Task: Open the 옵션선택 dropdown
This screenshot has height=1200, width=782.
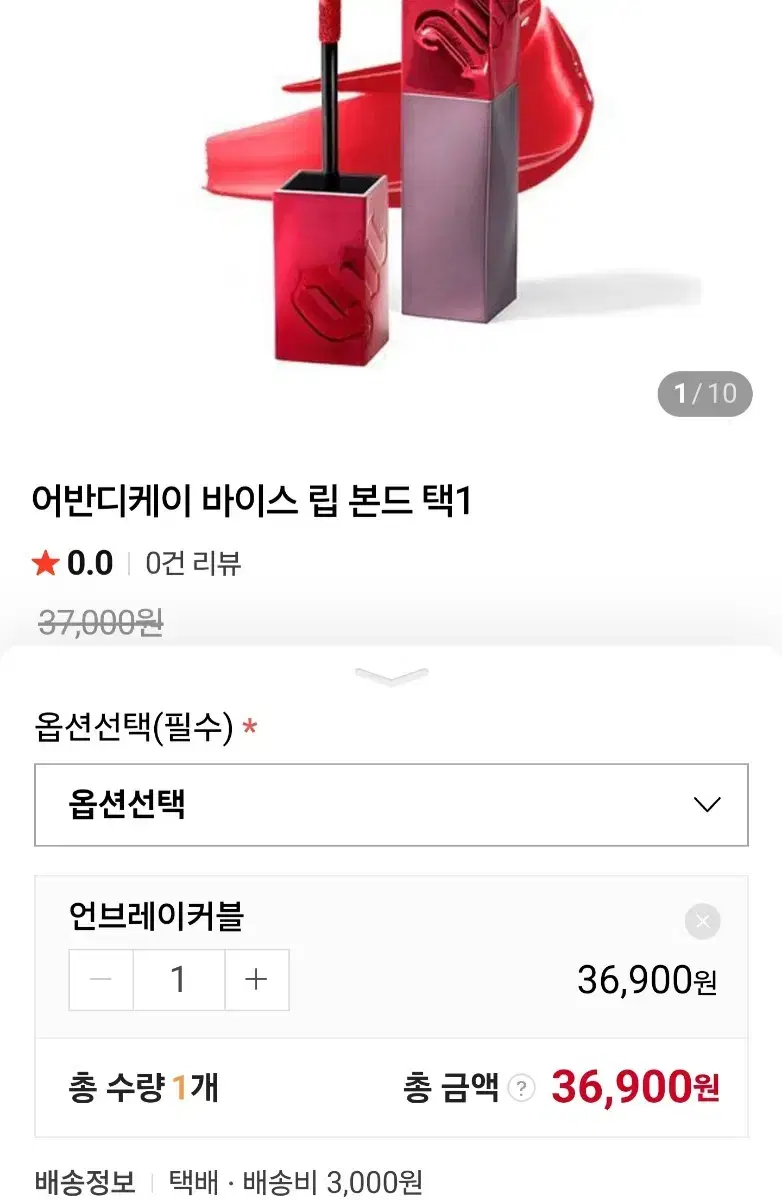Action: coord(391,805)
